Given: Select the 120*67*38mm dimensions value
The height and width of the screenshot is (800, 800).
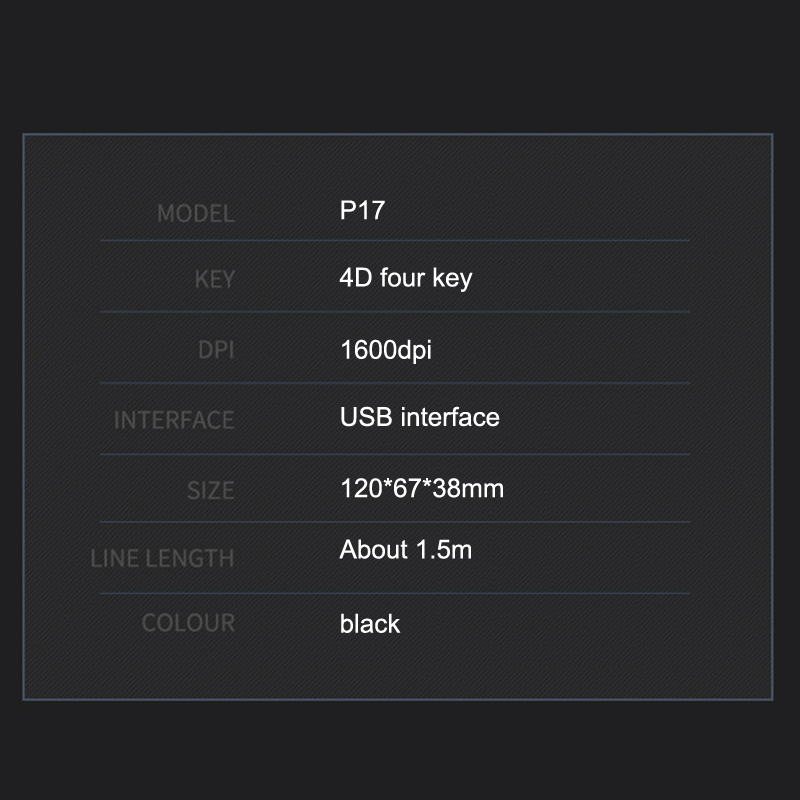Looking at the screenshot, I should (x=421, y=489).
